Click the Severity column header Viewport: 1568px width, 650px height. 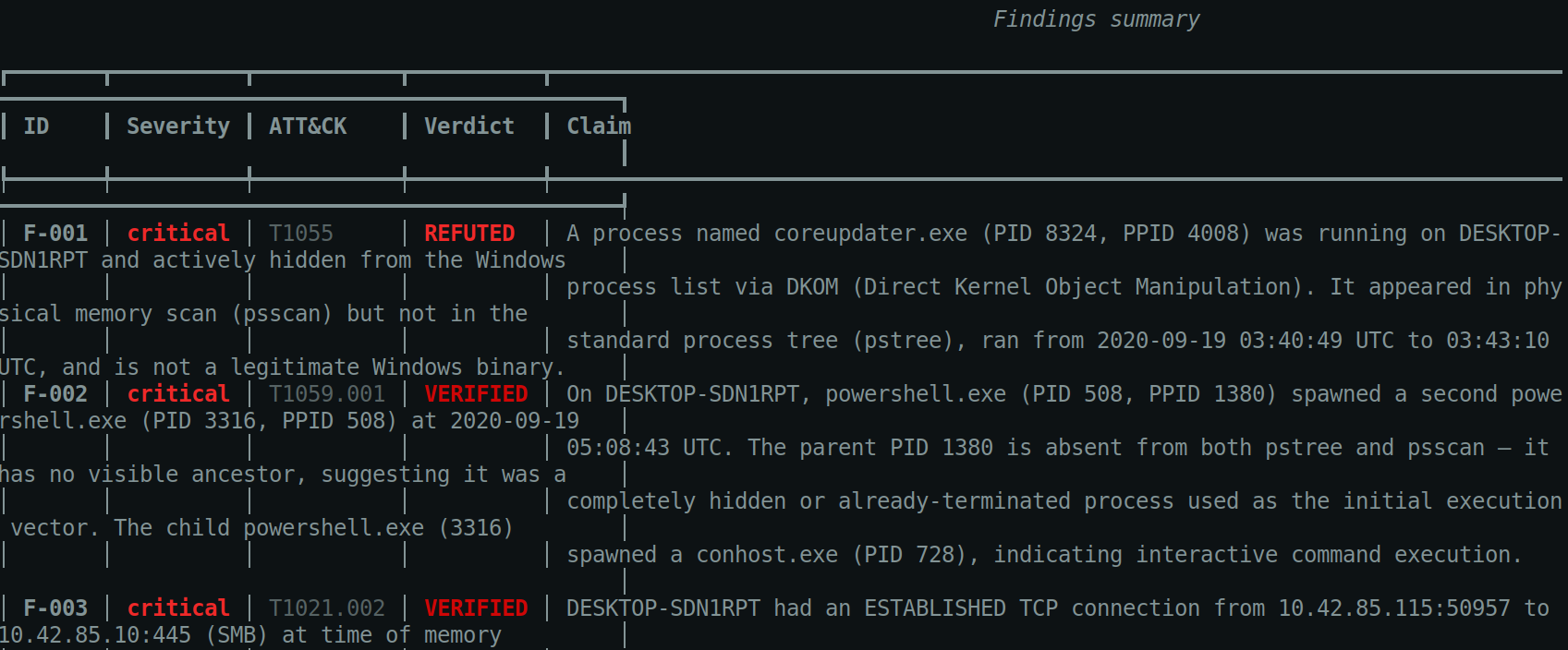pos(178,126)
